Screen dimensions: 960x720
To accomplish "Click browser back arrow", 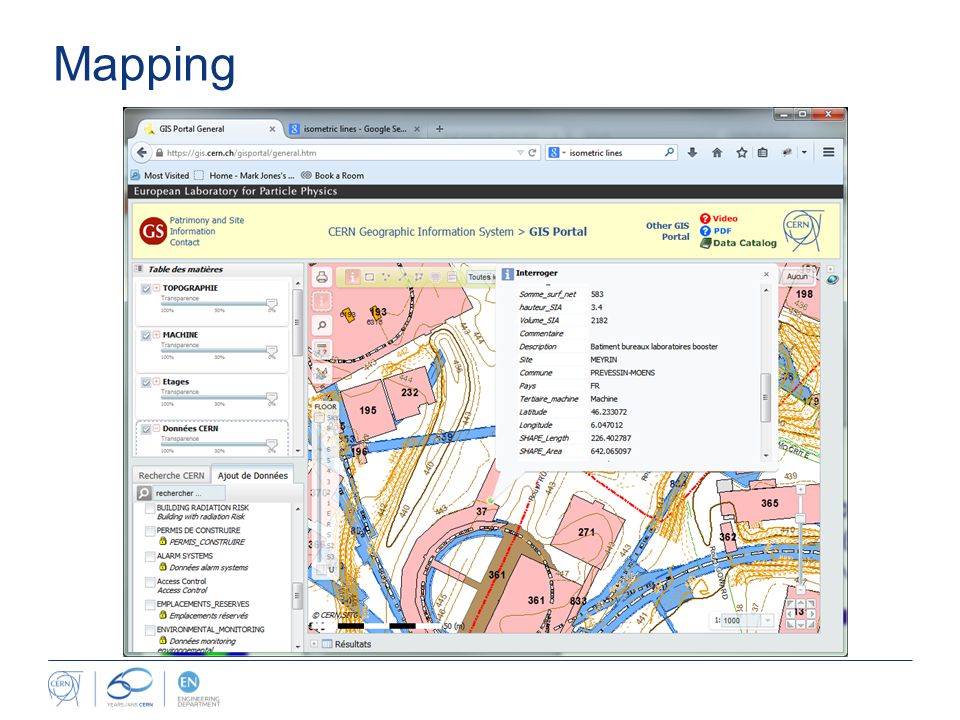I will tap(142, 152).
